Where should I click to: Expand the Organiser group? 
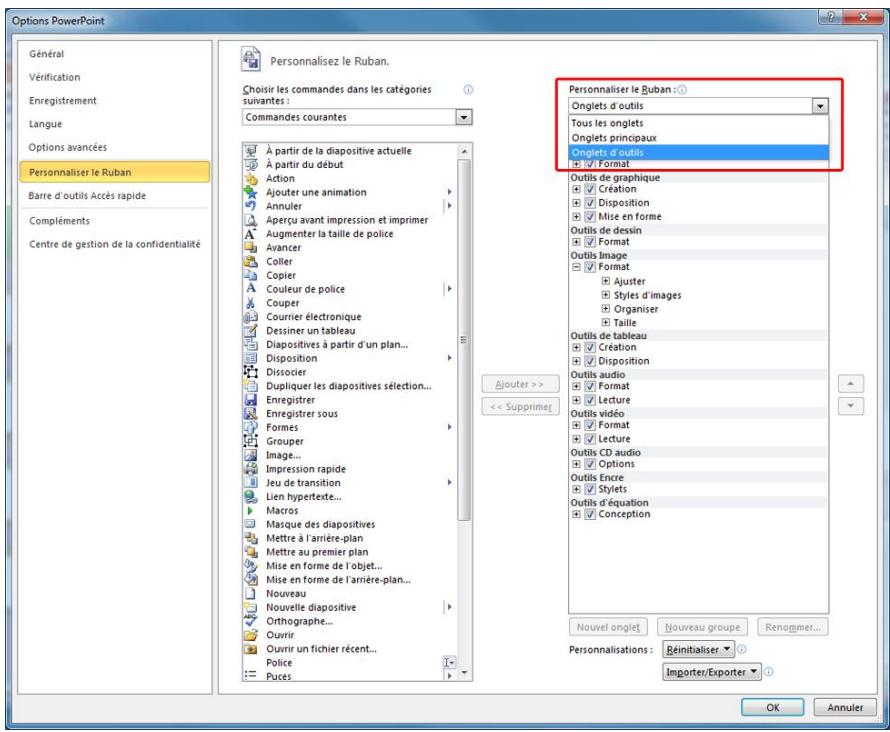tap(606, 309)
